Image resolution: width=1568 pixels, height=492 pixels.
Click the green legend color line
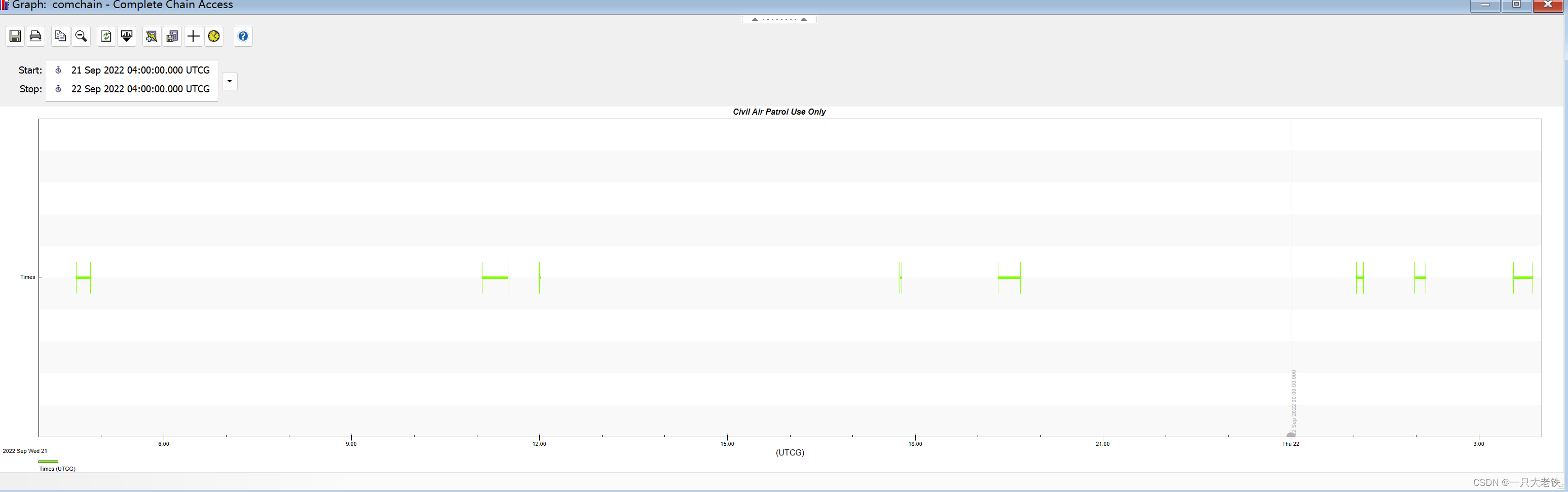point(48,462)
